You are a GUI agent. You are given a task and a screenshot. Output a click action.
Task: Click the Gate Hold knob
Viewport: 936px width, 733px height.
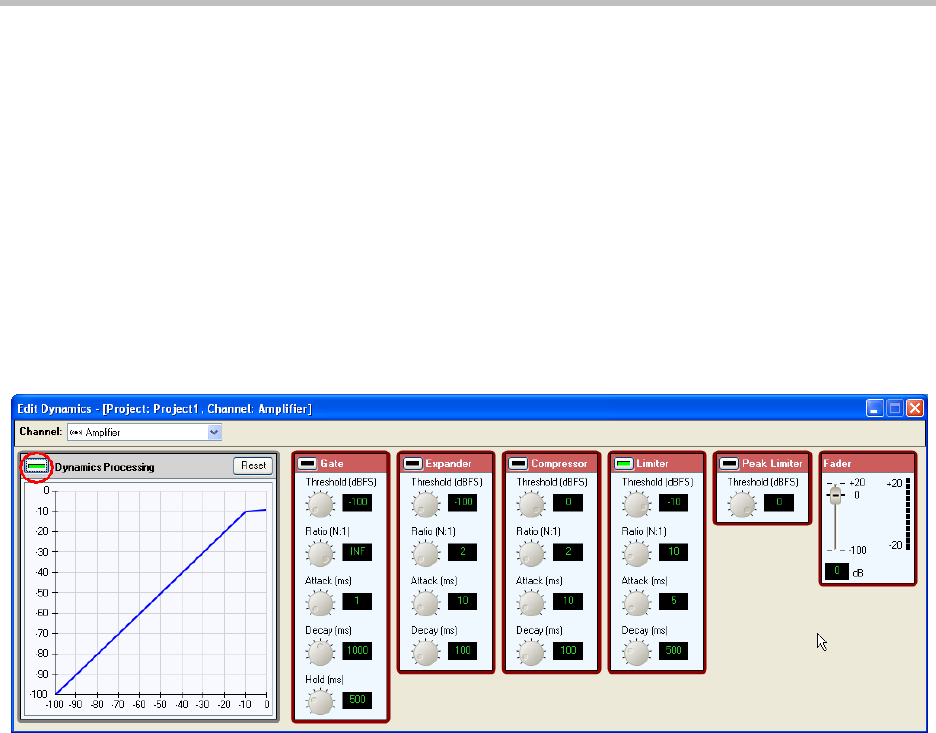pyautogui.click(x=321, y=702)
